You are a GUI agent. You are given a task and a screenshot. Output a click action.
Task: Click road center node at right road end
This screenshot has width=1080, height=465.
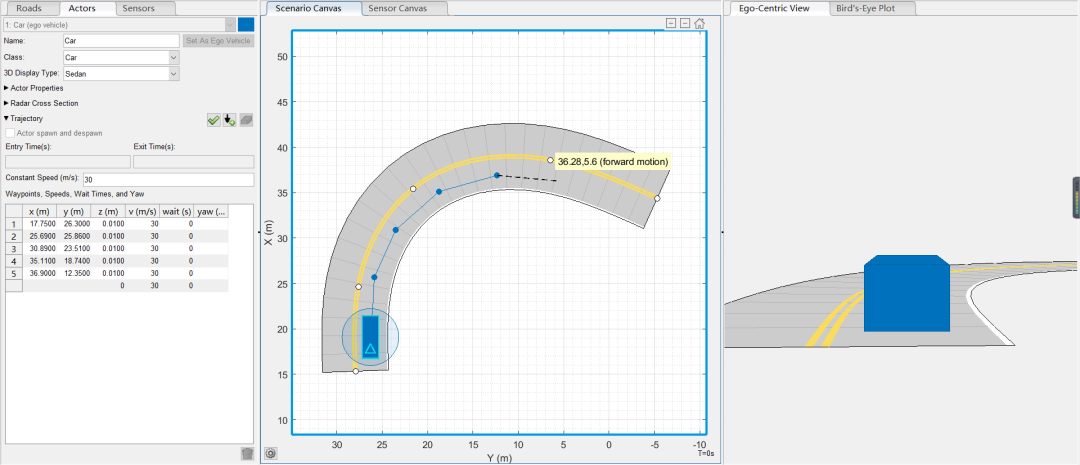coord(657,198)
